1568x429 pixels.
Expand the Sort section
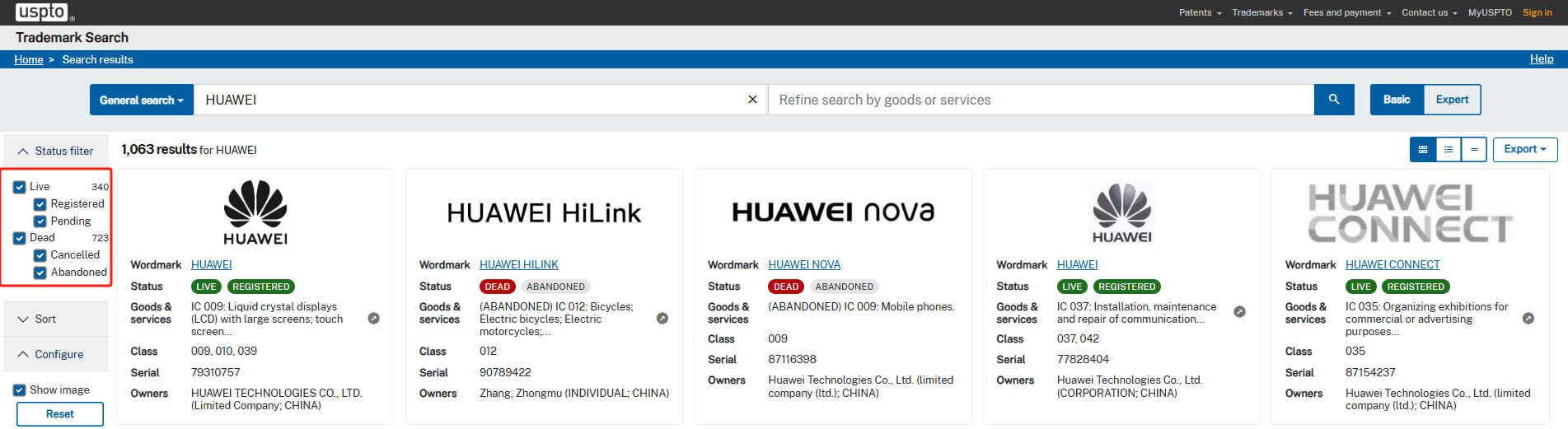tap(56, 319)
